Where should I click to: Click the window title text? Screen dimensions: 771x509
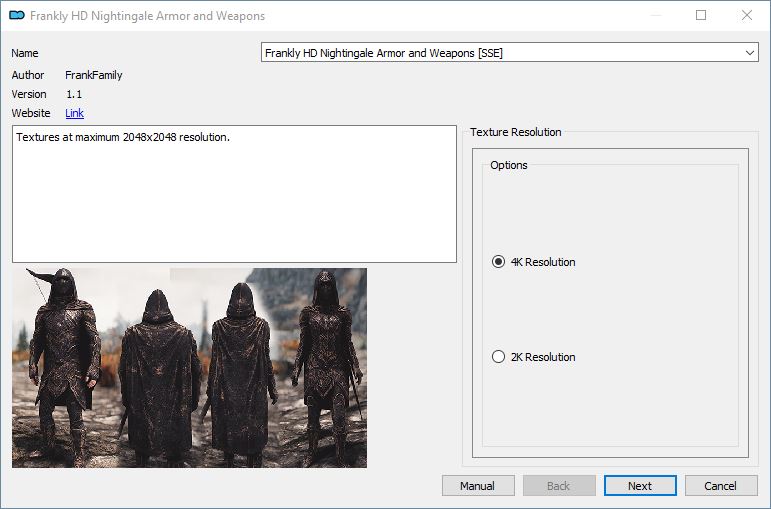pyautogui.click(x=147, y=16)
